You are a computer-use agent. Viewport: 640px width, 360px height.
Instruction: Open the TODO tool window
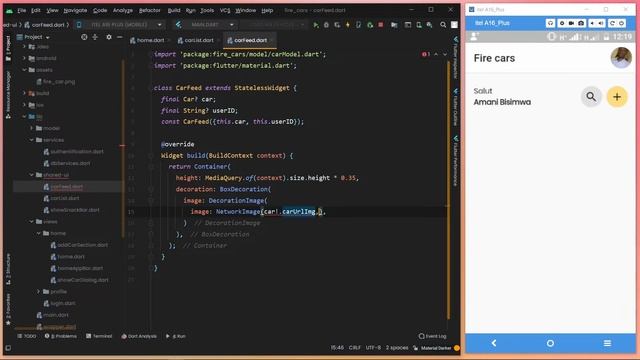pyautogui.click(x=27, y=336)
